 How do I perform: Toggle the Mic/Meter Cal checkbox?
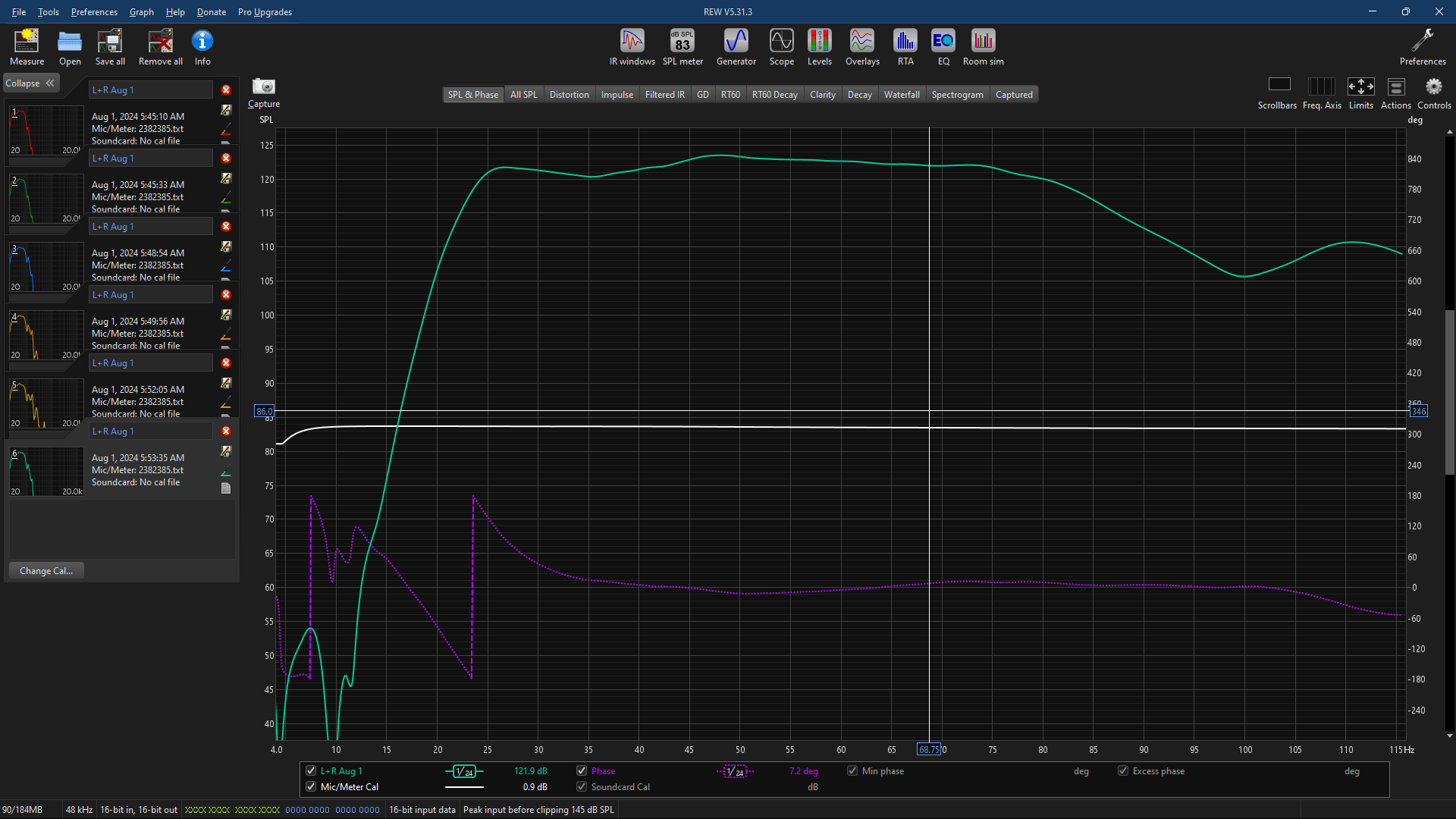[x=311, y=786]
